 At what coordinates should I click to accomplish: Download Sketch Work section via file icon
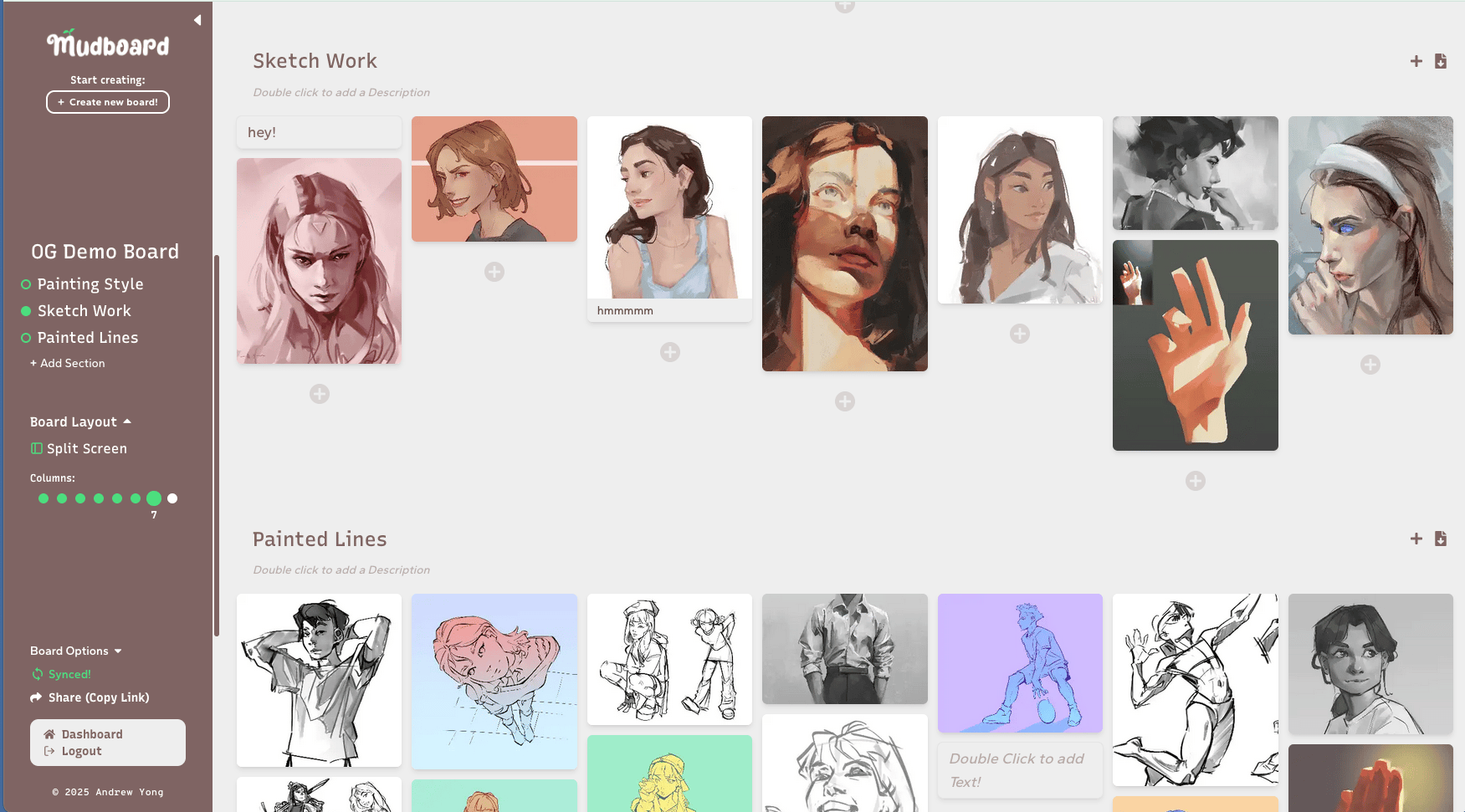[1441, 61]
